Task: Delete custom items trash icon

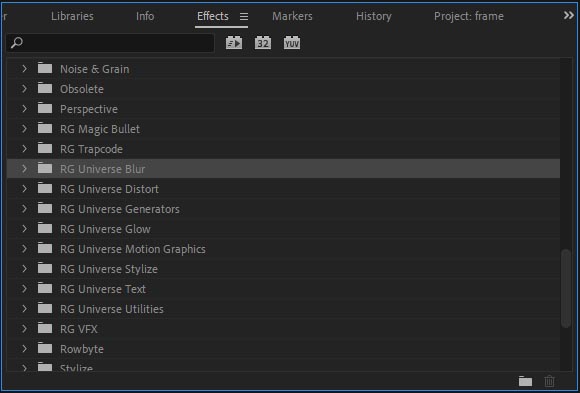Action: (x=550, y=381)
